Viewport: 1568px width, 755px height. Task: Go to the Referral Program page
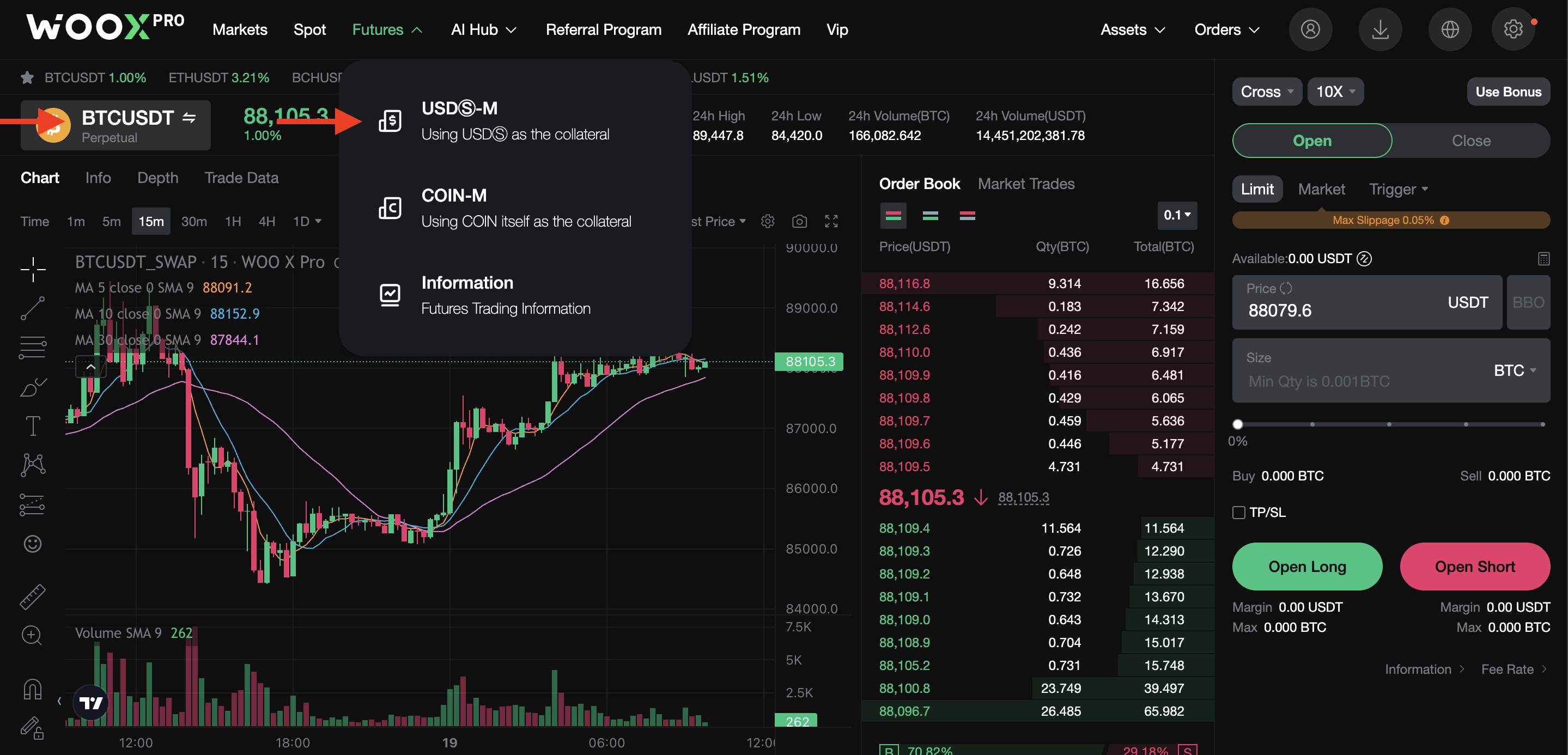pyautogui.click(x=603, y=29)
